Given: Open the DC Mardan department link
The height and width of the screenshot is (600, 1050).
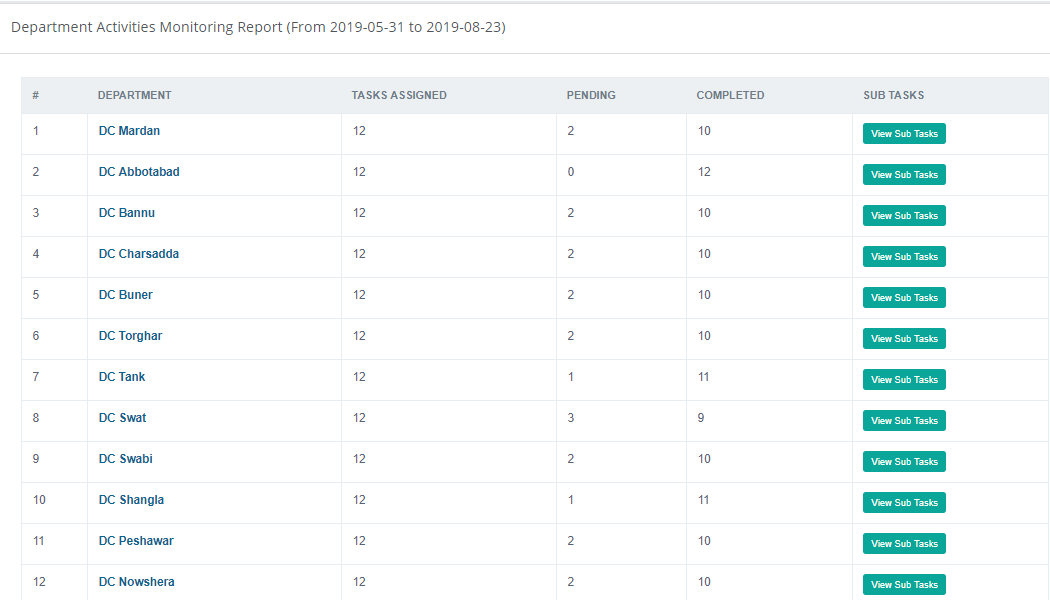Looking at the screenshot, I should pyautogui.click(x=129, y=131).
